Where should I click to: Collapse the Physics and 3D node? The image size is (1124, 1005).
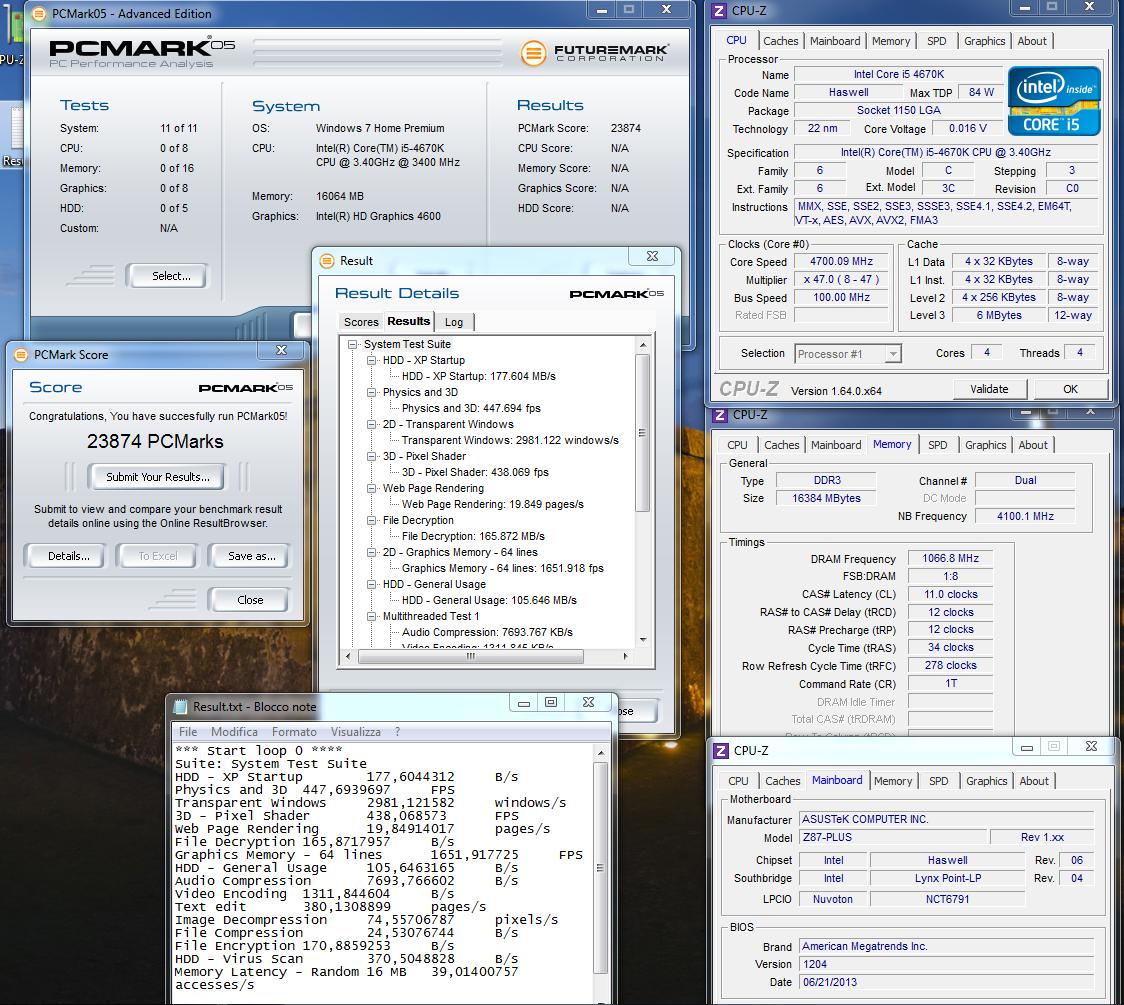click(371, 392)
